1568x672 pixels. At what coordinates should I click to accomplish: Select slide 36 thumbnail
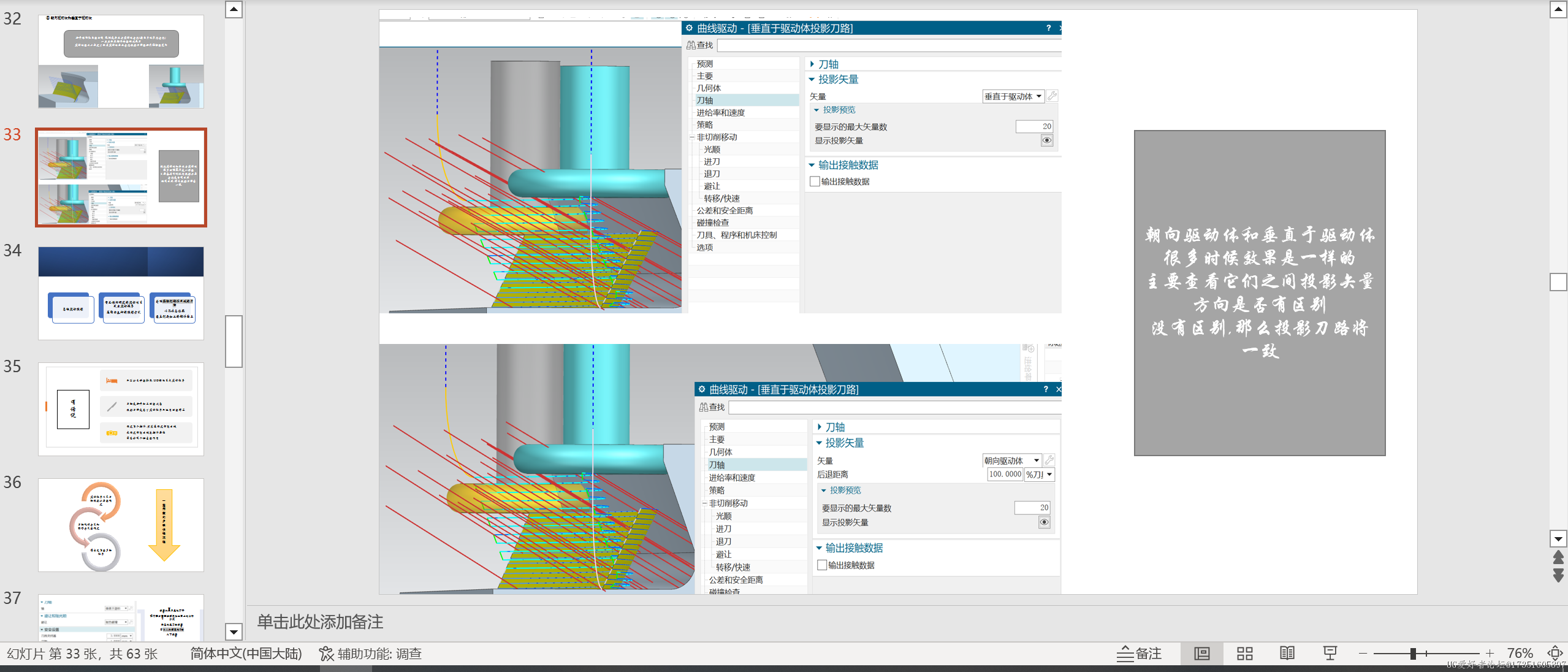click(x=121, y=525)
